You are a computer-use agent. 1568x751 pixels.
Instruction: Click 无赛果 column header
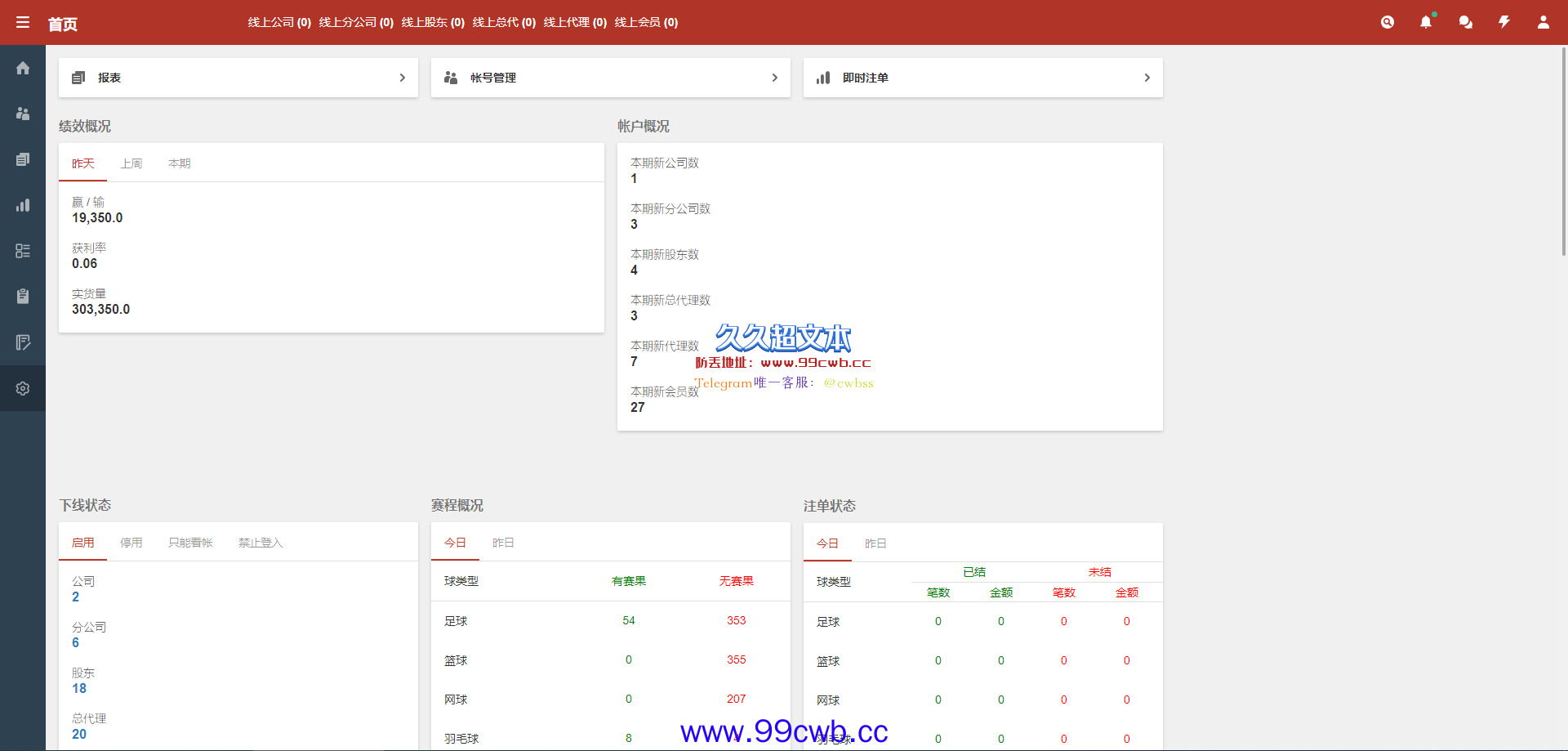[737, 581]
